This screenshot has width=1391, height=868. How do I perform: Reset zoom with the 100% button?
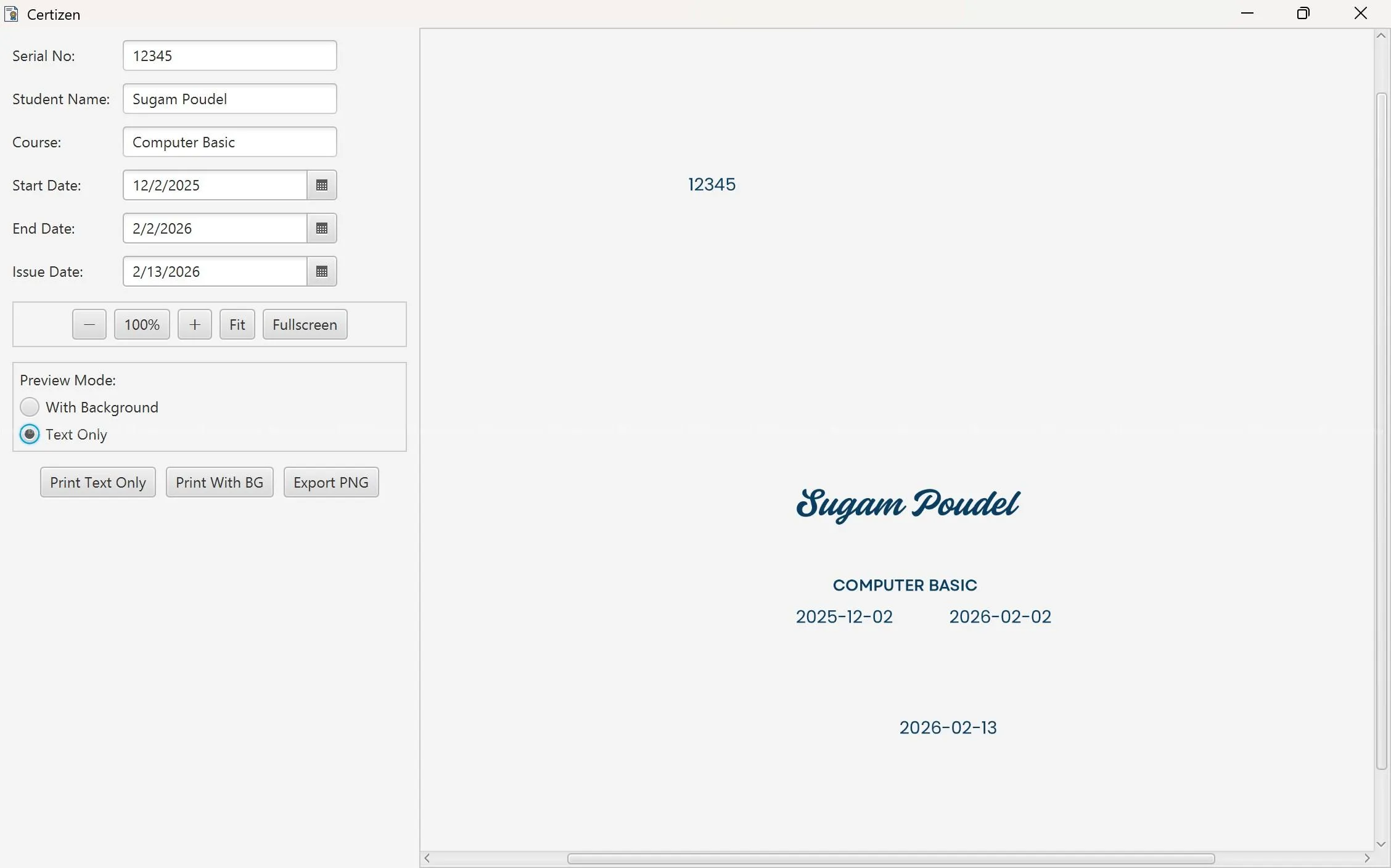tap(142, 324)
